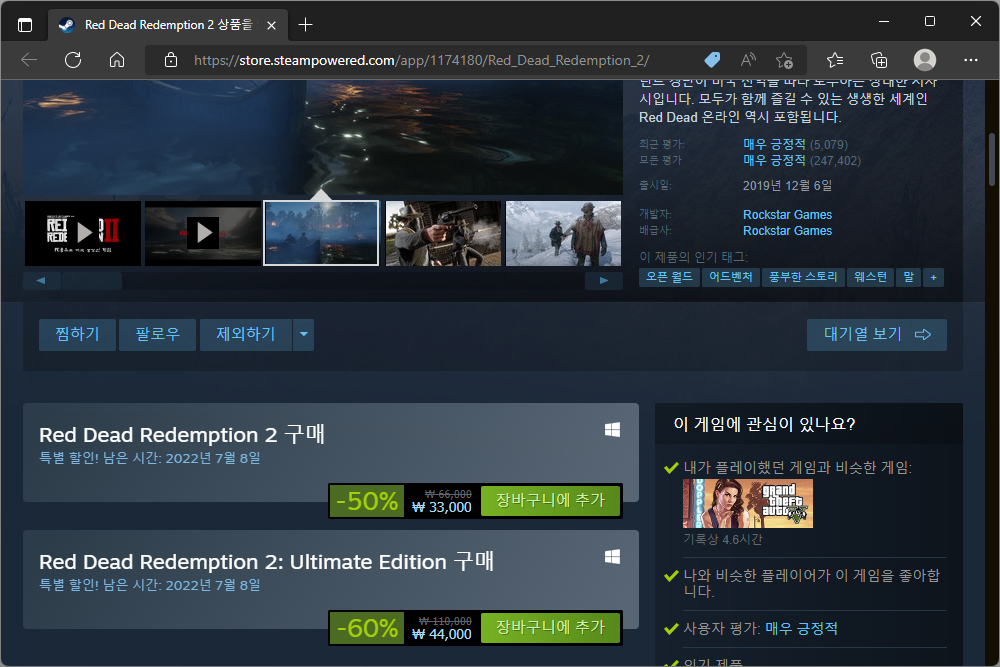Close the Red Dead Redemption 2 tab

click(272, 25)
